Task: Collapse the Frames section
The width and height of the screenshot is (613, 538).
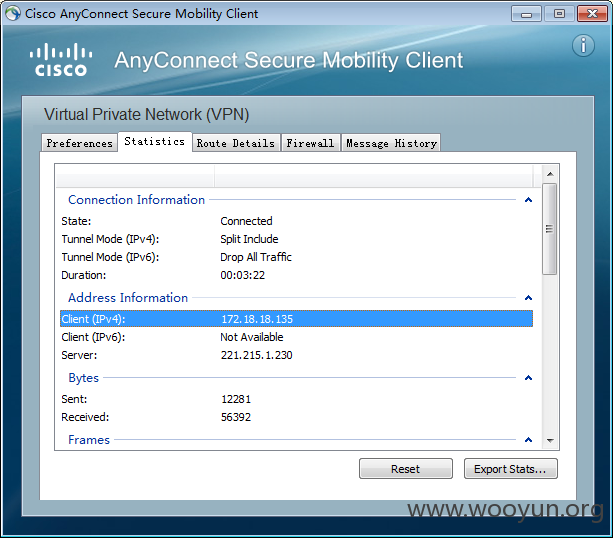Action: [528, 439]
